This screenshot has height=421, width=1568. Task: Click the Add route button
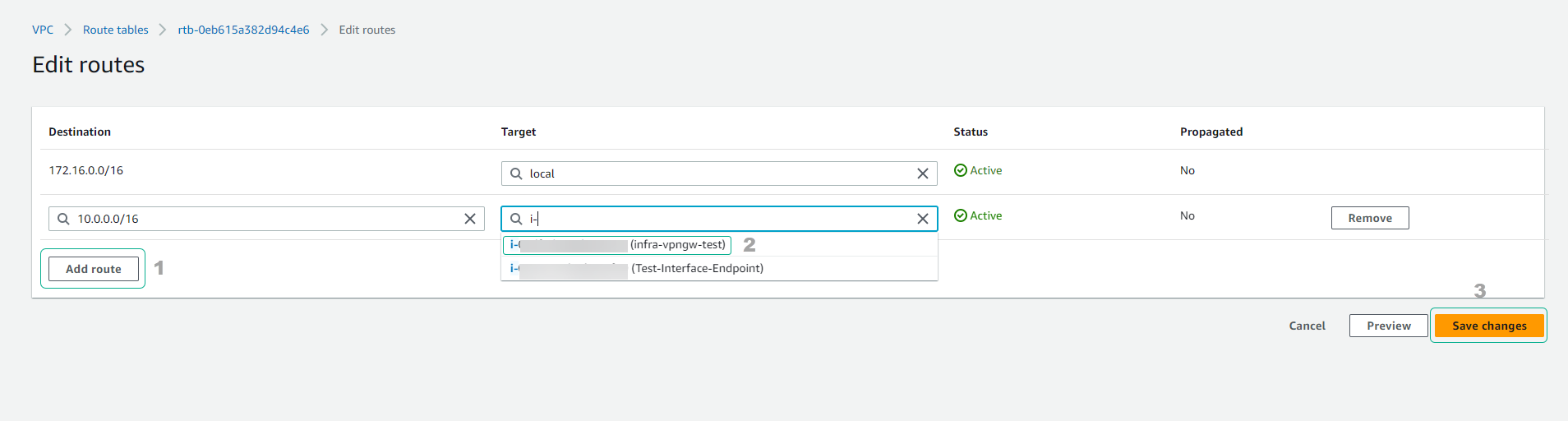tap(94, 269)
